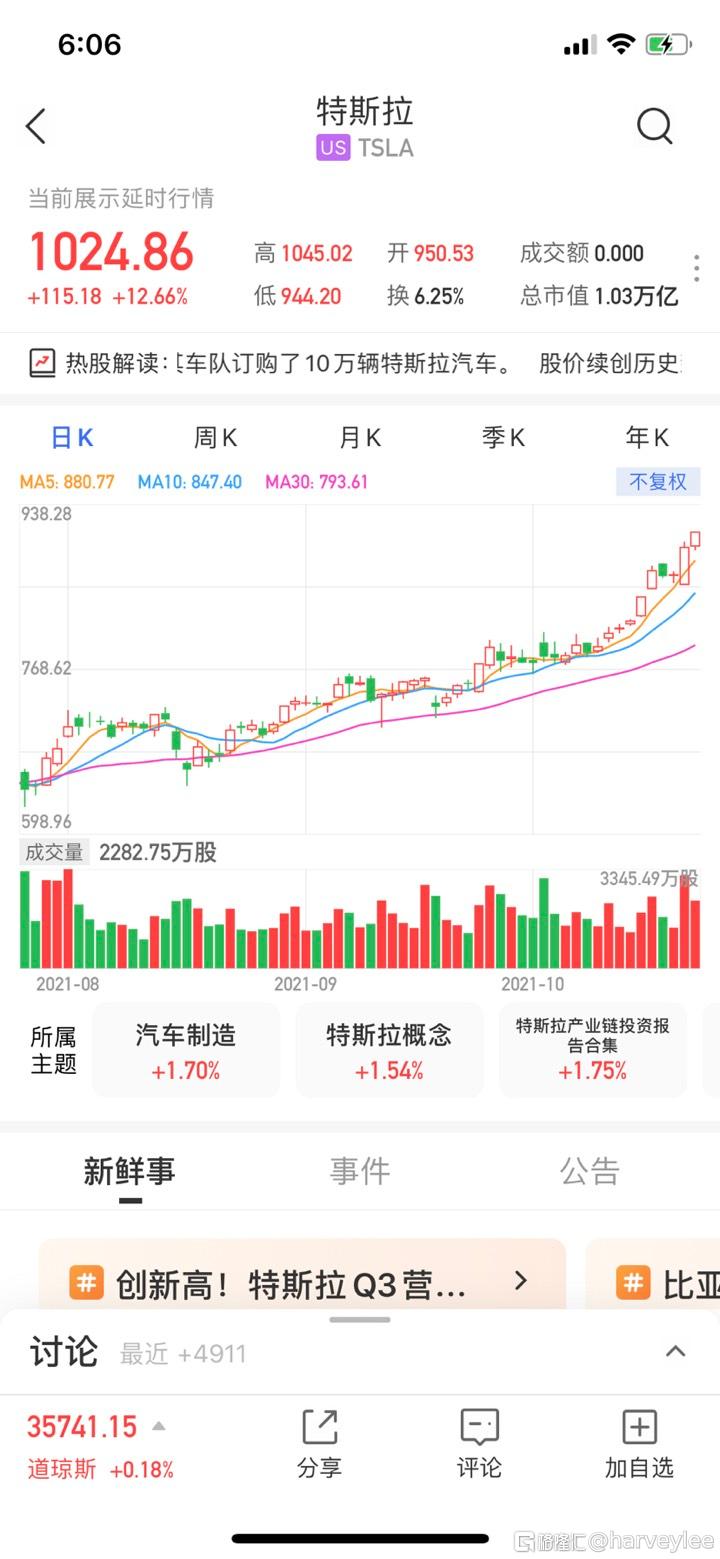Switch to 日K daily chart tab
Image resolution: width=720 pixels, height=1559 pixels.
(x=72, y=438)
